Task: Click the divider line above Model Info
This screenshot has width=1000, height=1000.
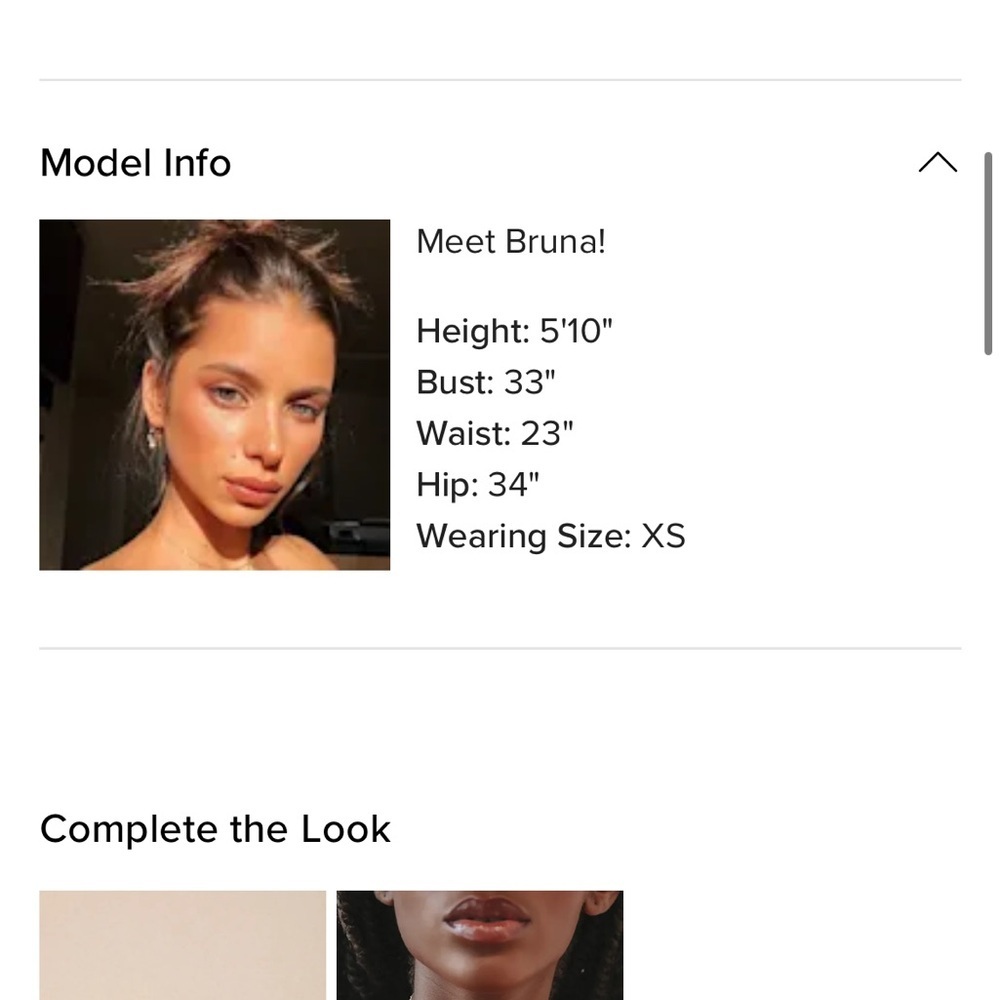Action: click(x=500, y=80)
